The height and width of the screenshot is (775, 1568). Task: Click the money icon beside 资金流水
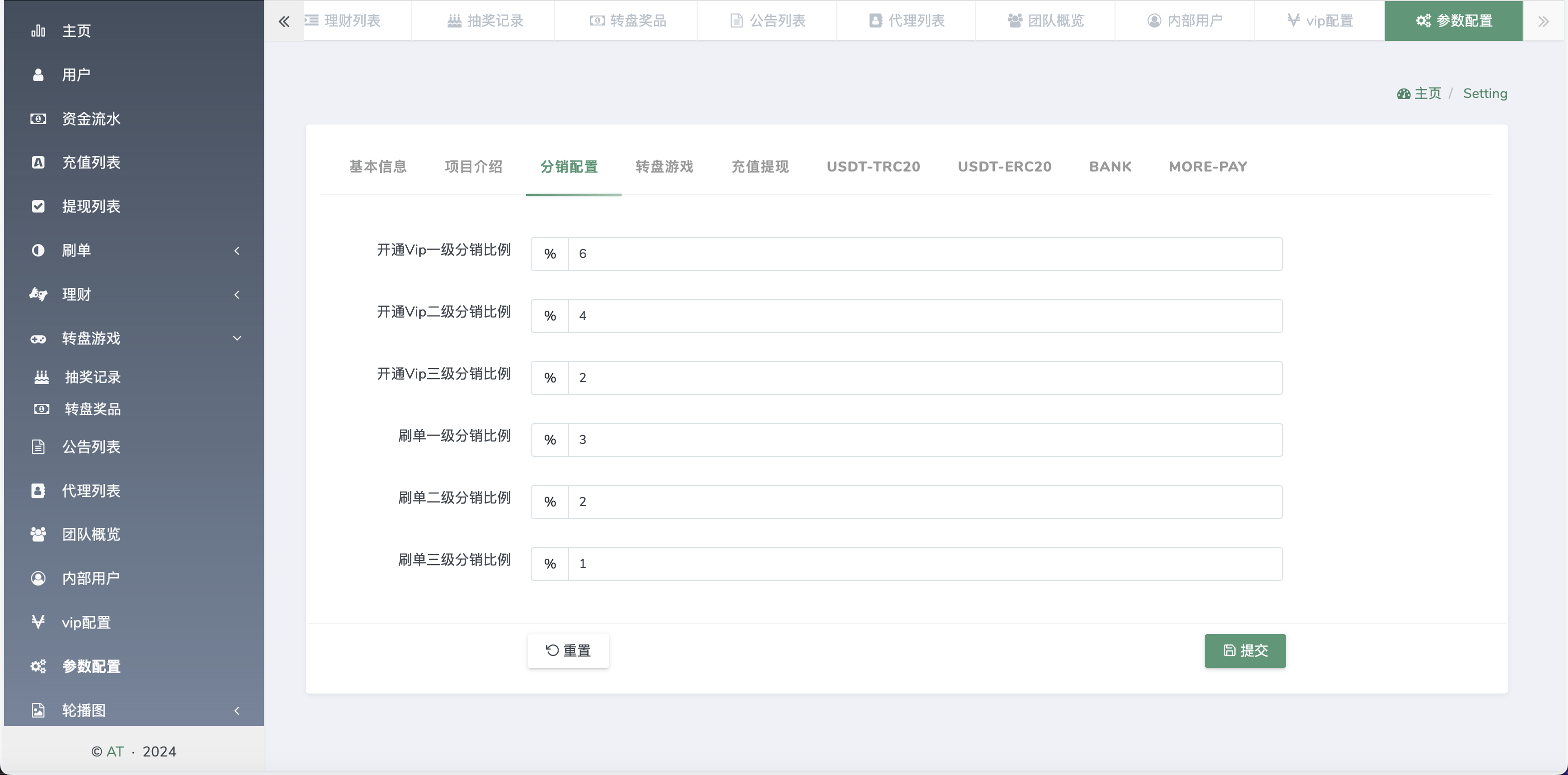pos(38,119)
